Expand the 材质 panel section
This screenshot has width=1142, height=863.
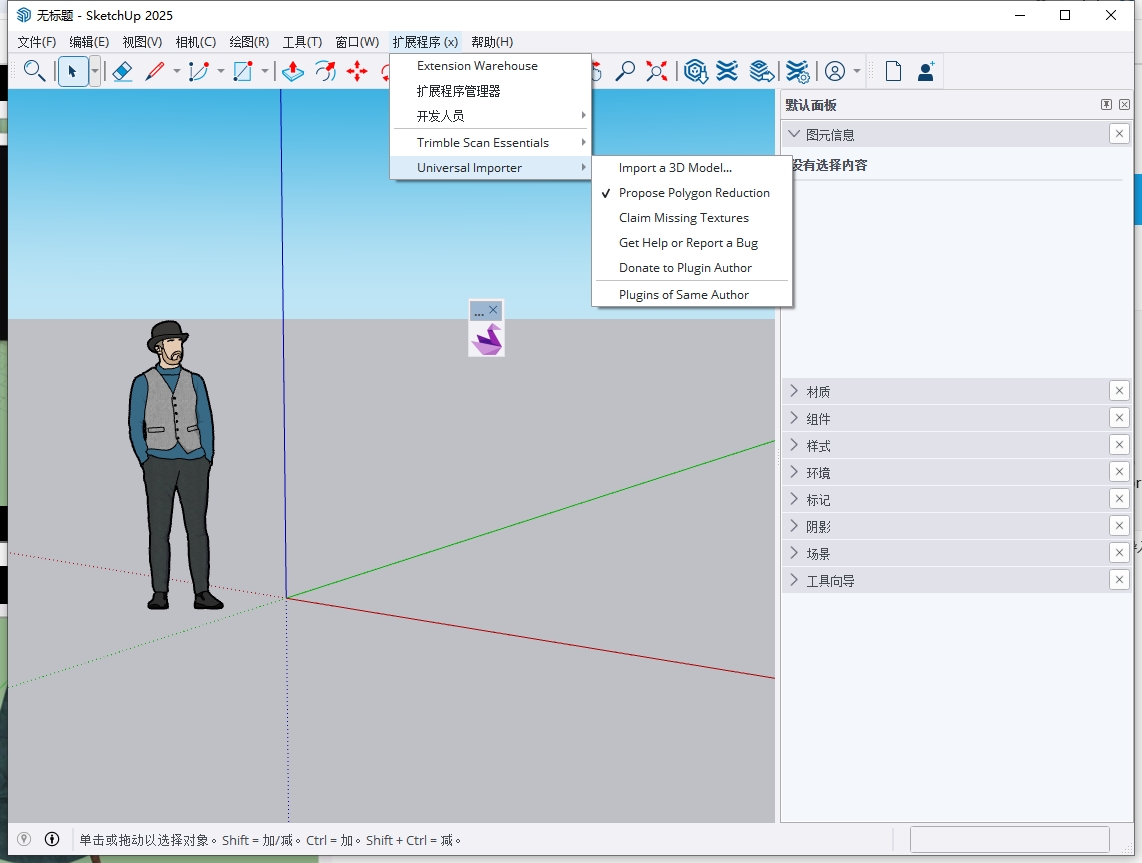793,391
